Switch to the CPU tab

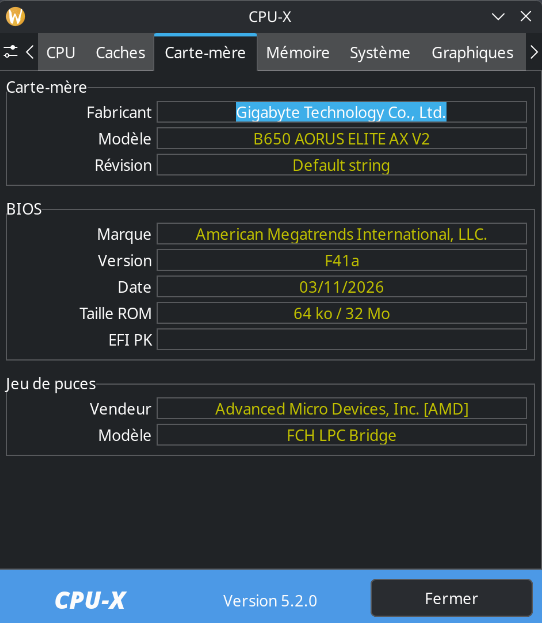60,52
